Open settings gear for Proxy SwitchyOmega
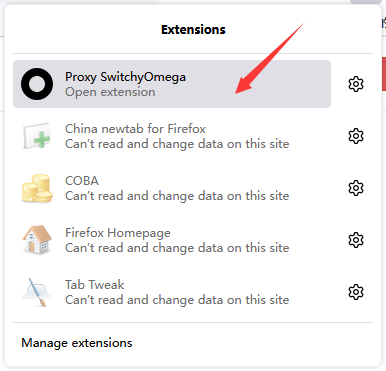The image size is (386, 371). (356, 84)
